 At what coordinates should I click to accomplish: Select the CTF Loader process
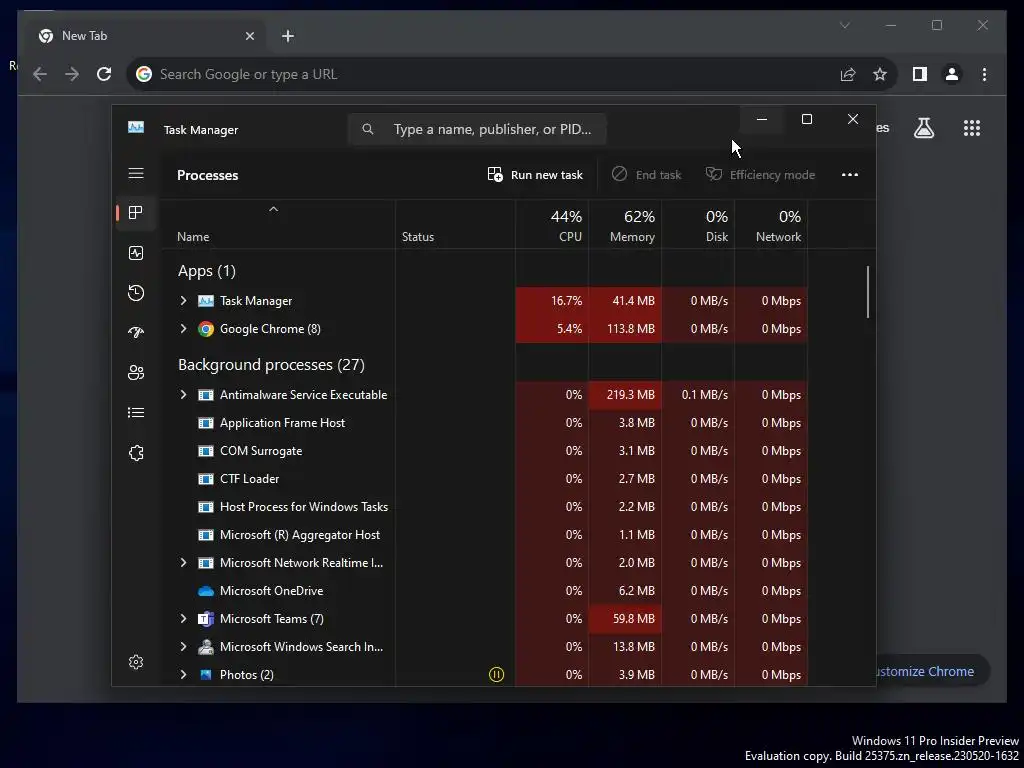pos(484,479)
